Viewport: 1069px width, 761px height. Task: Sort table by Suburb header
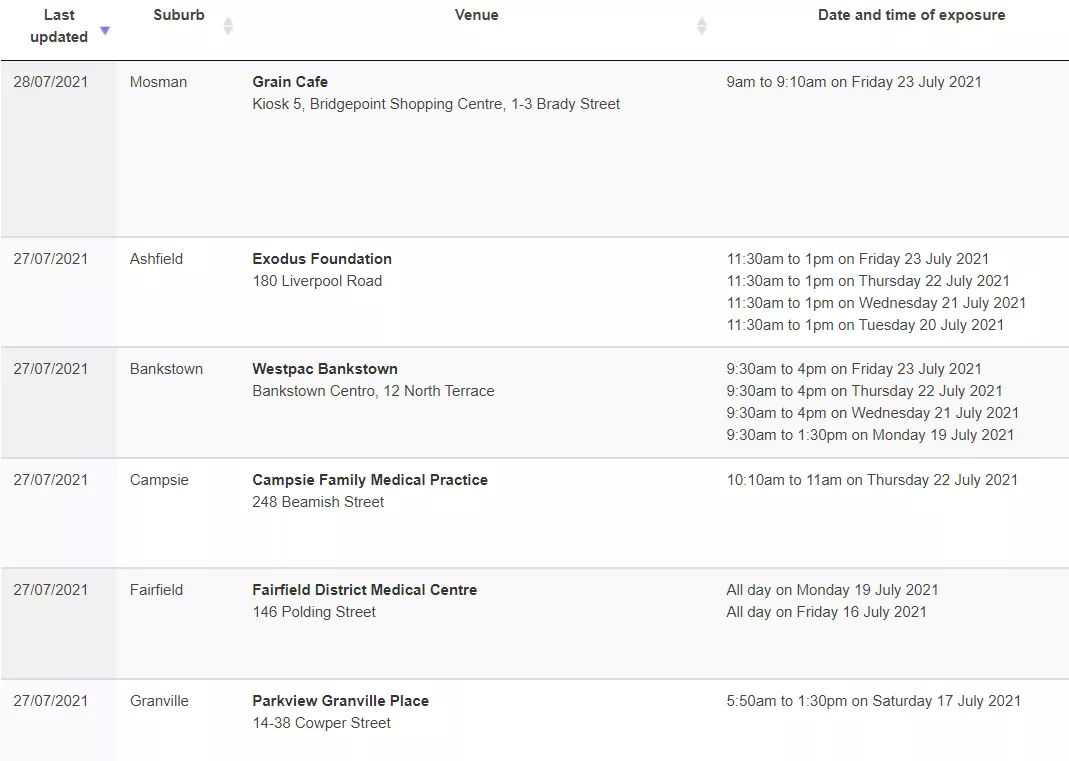point(179,15)
